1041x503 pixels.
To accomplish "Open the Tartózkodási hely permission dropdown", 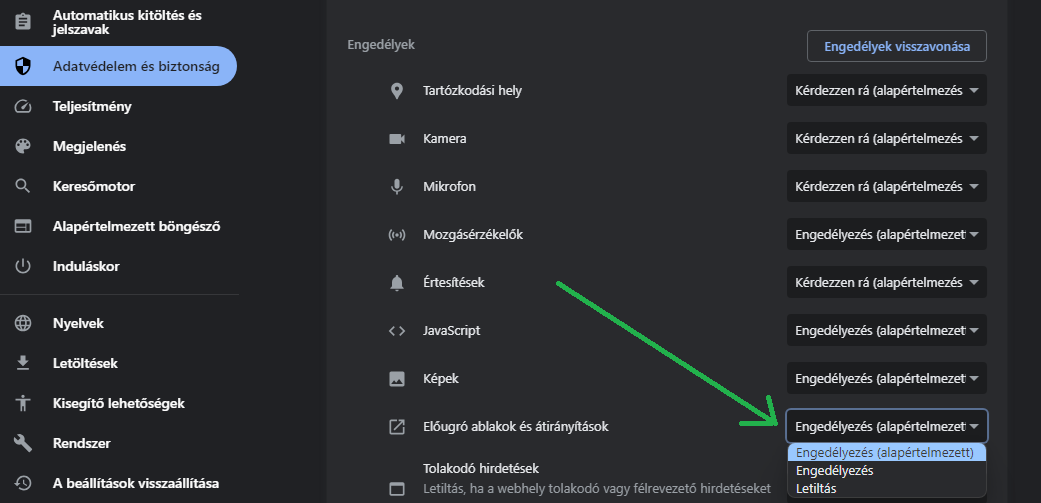I will point(886,91).
